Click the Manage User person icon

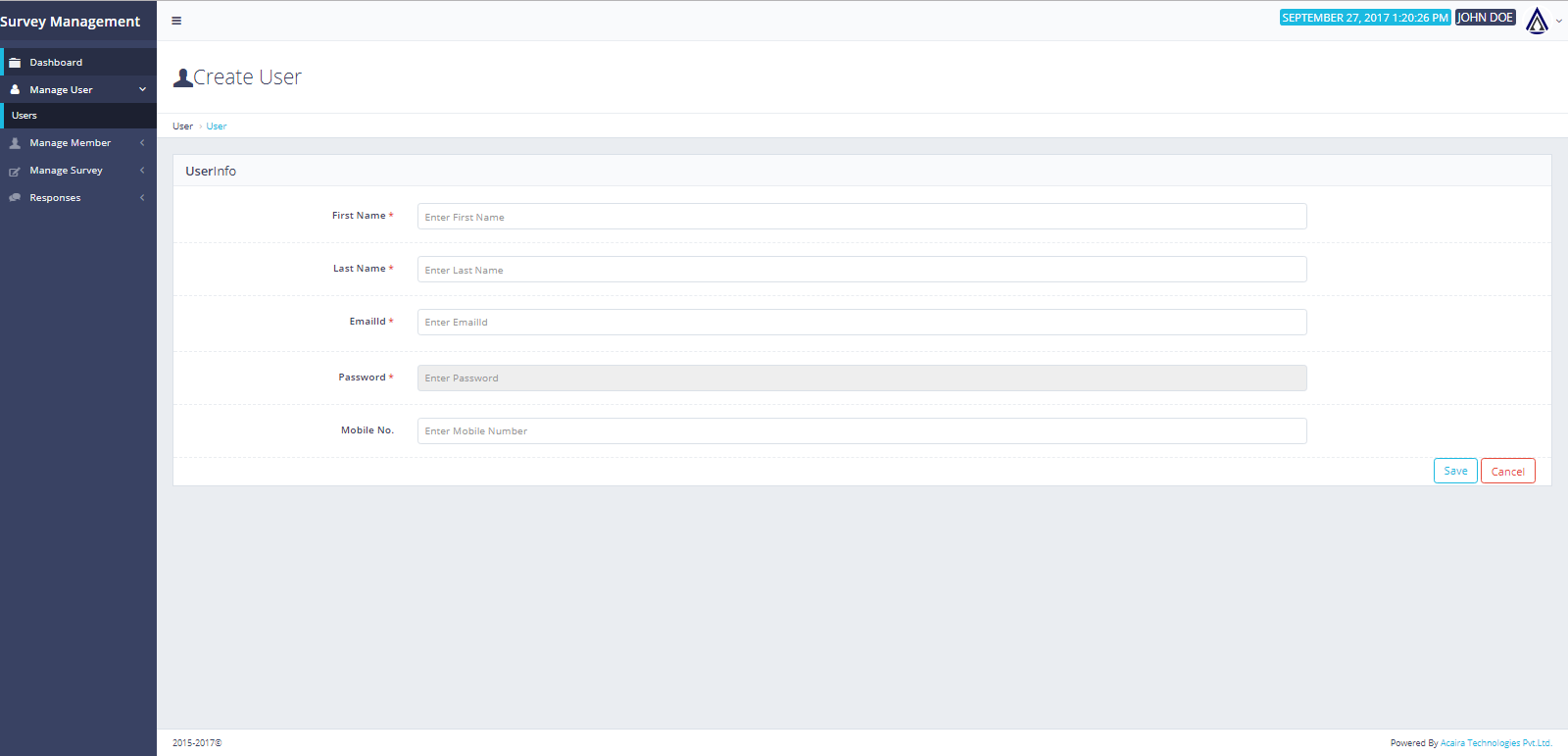click(x=15, y=89)
